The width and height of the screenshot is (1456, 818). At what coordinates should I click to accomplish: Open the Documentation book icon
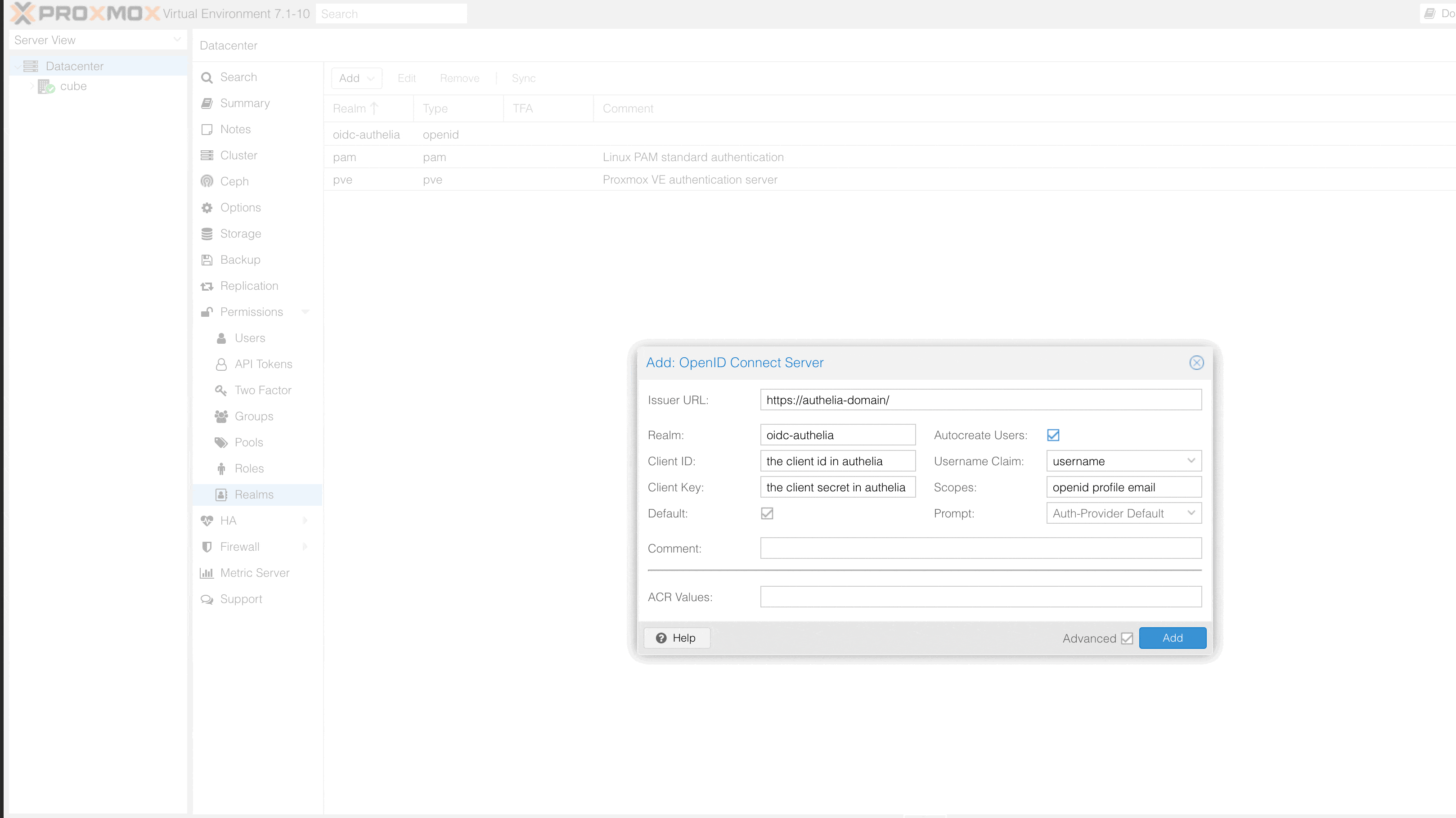1429,13
